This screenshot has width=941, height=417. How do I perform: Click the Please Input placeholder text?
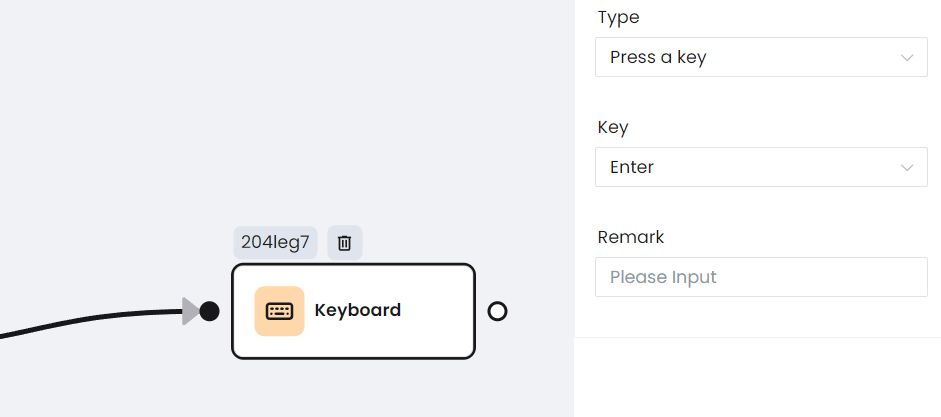coord(663,277)
